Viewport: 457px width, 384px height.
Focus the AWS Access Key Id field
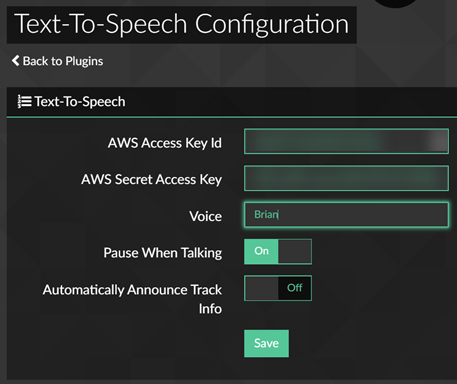click(x=346, y=141)
